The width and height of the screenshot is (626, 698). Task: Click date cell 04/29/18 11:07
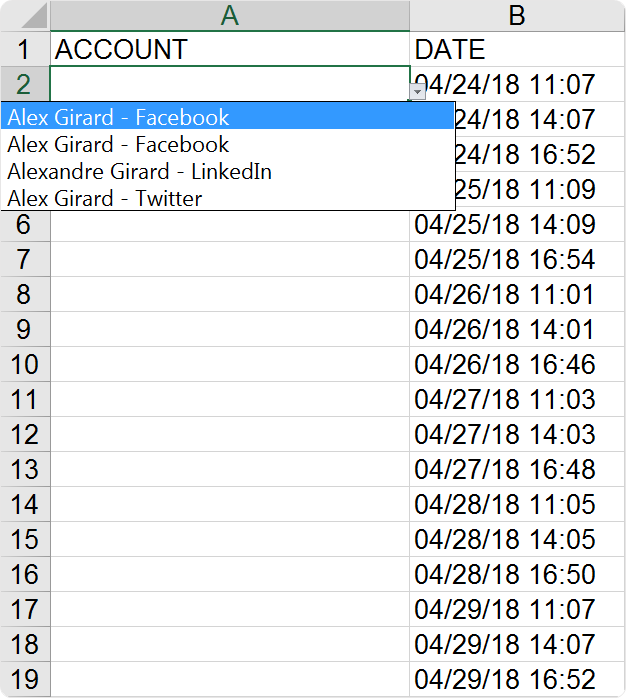click(517, 609)
